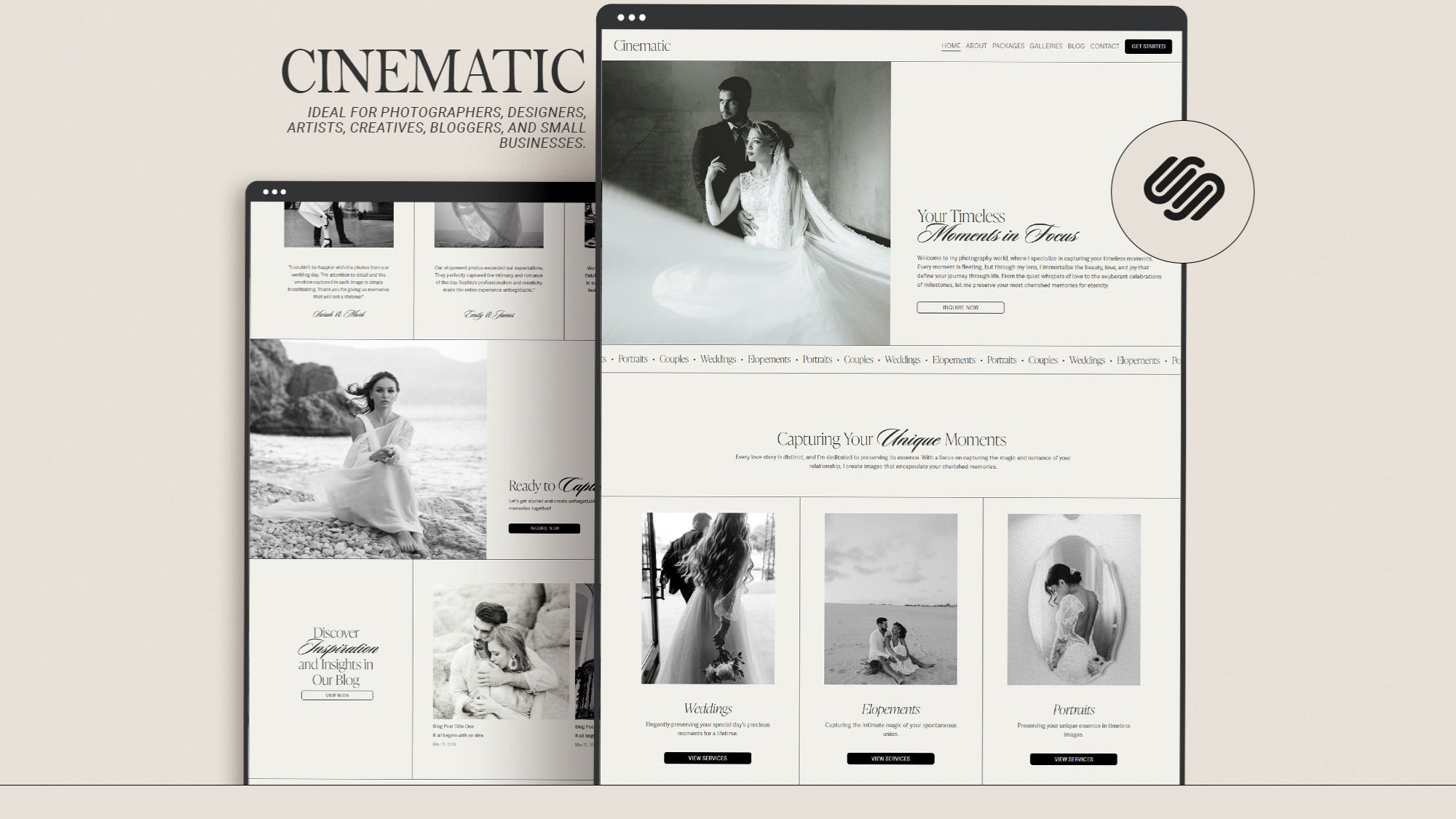Click the 'Weddings' card heading
The image size is (1456, 819).
click(708, 708)
